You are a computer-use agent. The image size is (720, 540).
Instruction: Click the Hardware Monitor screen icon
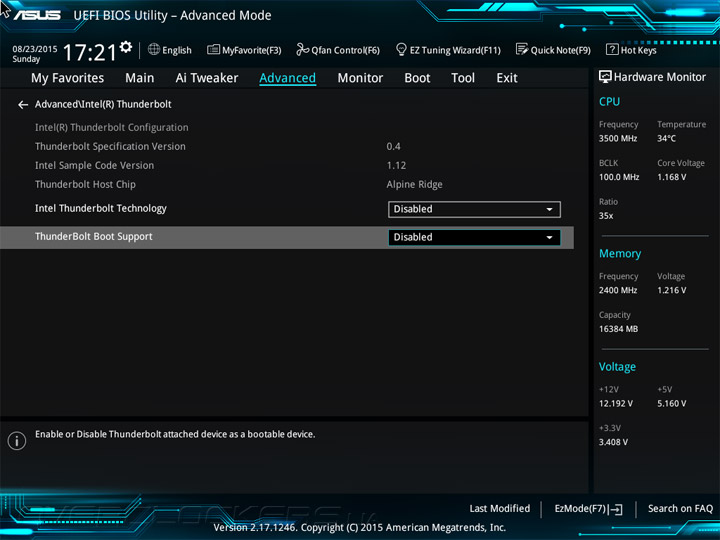(605, 77)
